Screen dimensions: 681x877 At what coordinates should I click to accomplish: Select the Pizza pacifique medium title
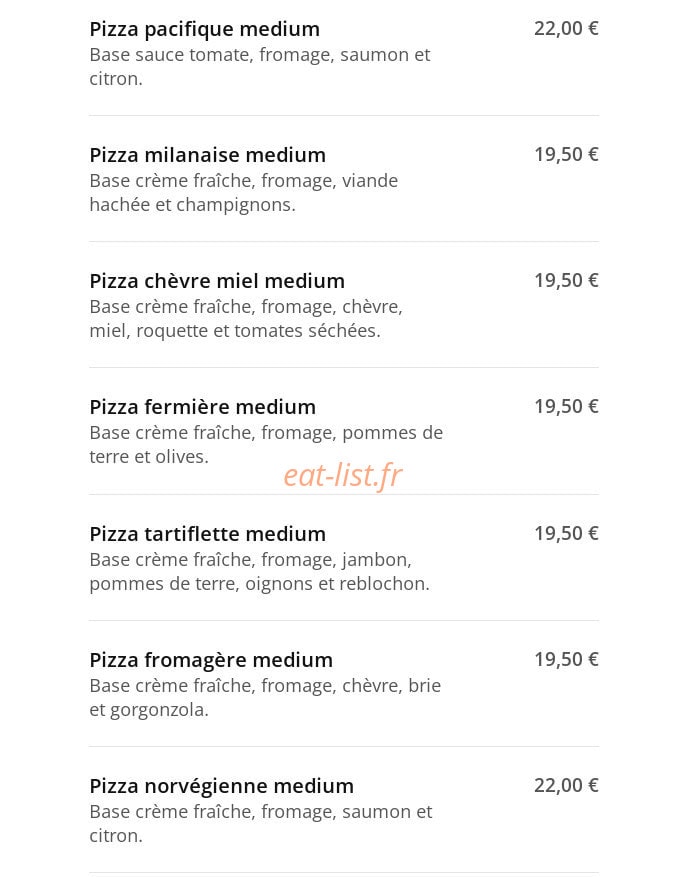point(205,30)
